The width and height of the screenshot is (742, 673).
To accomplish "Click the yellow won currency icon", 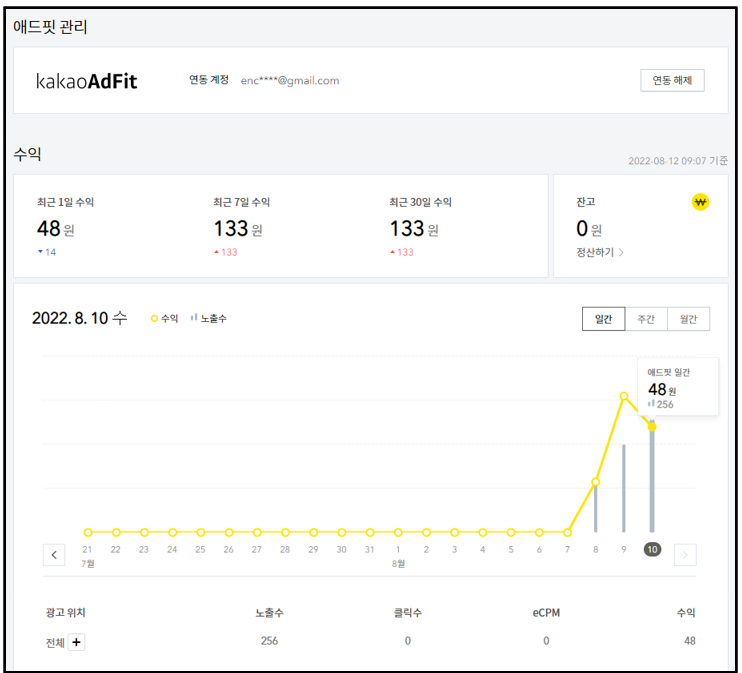I will 700,203.
